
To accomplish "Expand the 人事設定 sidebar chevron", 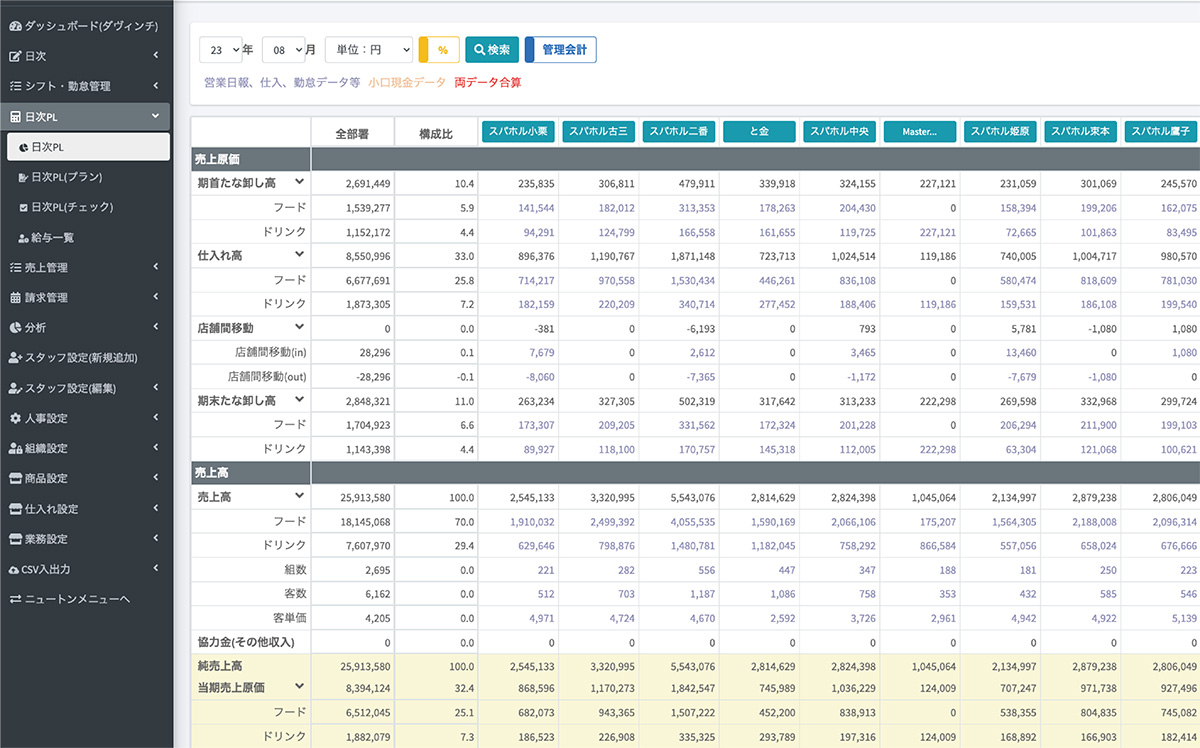I will 156,418.
